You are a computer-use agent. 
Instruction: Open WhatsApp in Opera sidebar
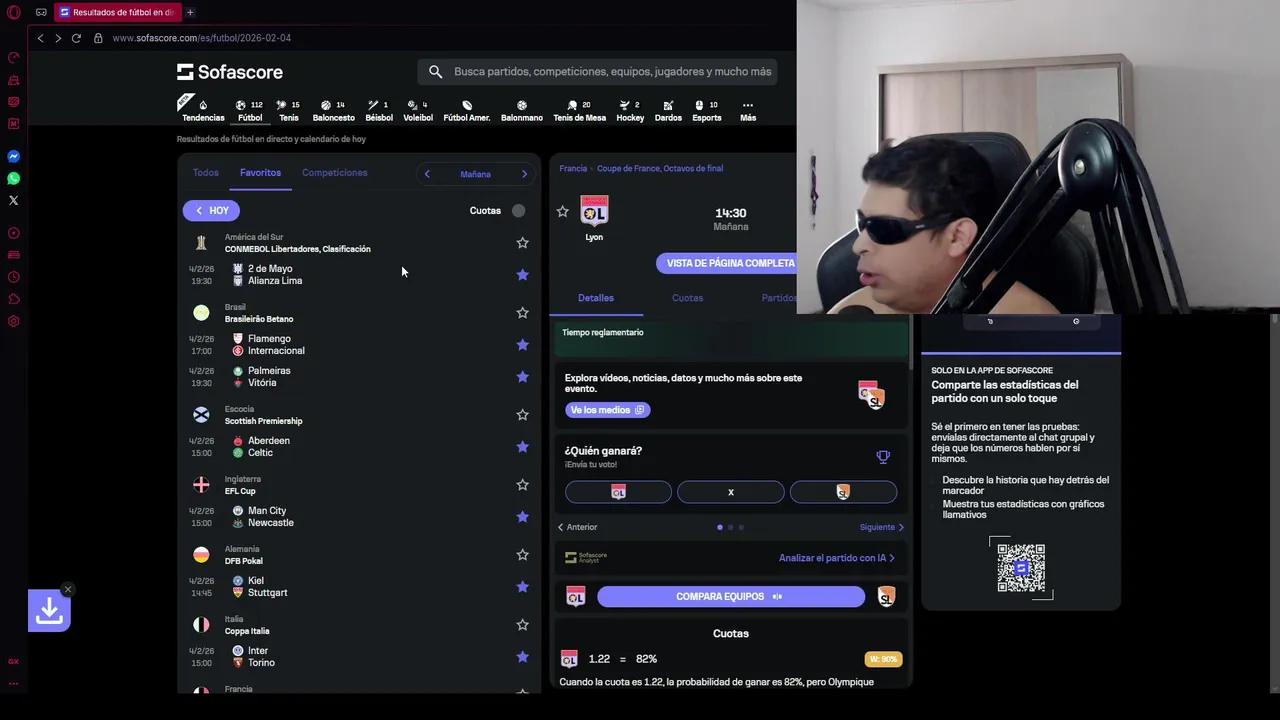tap(14, 178)
